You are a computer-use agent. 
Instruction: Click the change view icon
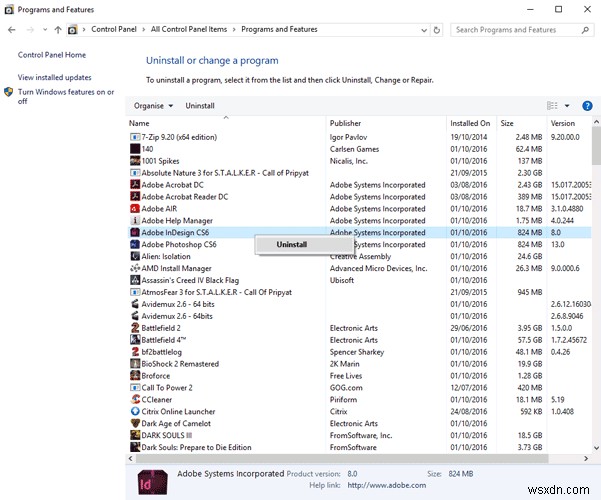[552, 106]
